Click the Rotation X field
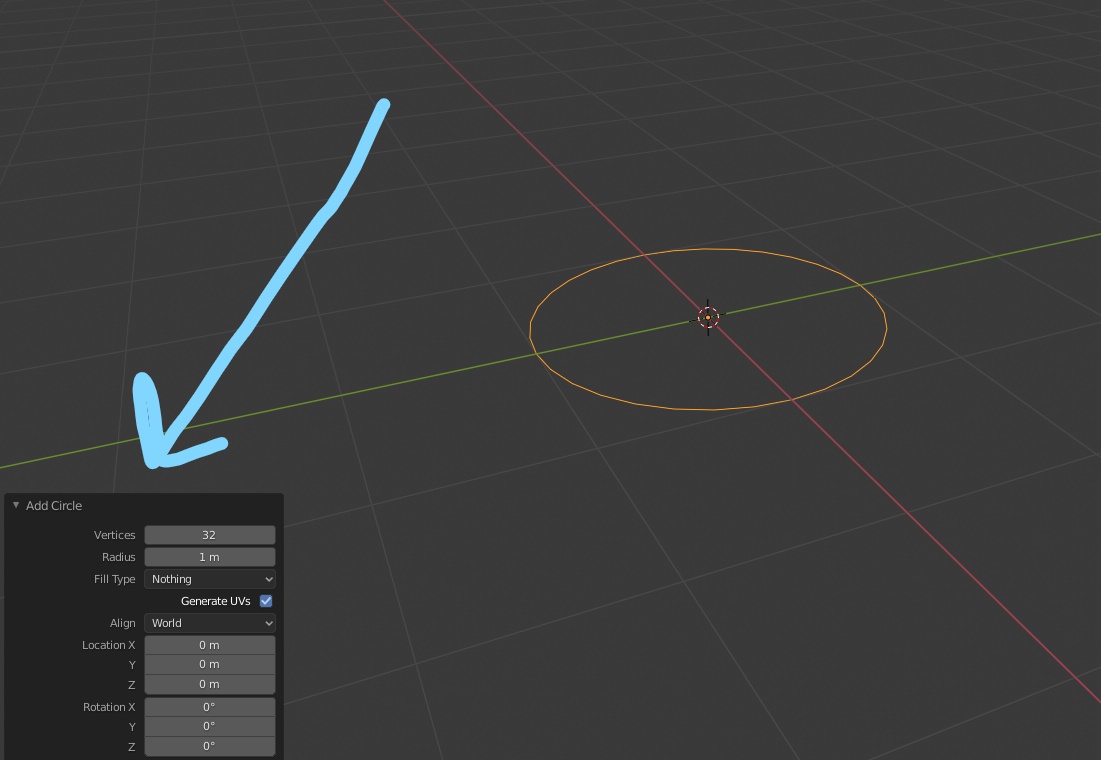Viewport: 1101px width, 760px height. 209,707
